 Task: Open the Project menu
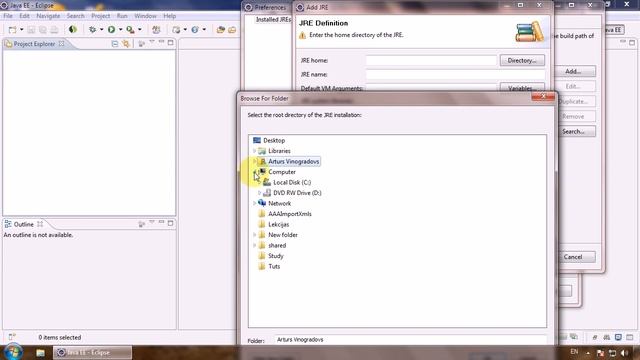pyautogui.click(x=100, y=16)
